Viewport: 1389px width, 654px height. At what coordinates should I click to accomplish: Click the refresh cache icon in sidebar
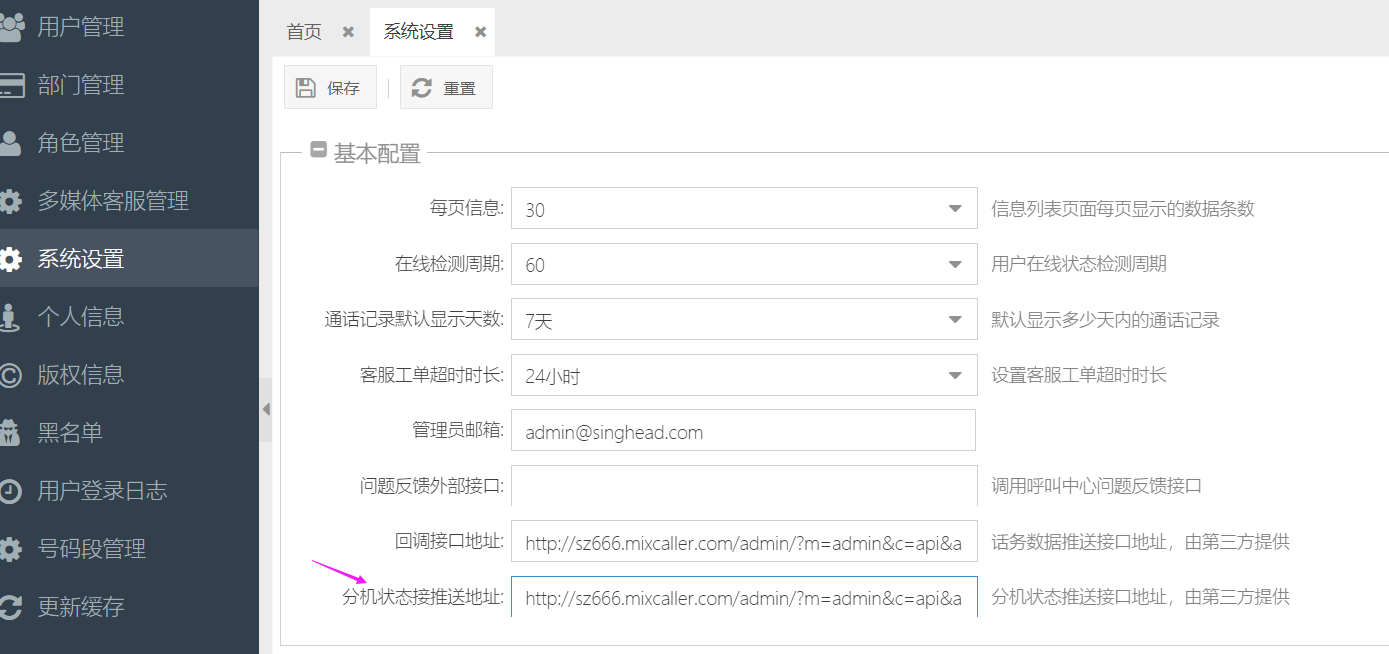click(11, 607)
